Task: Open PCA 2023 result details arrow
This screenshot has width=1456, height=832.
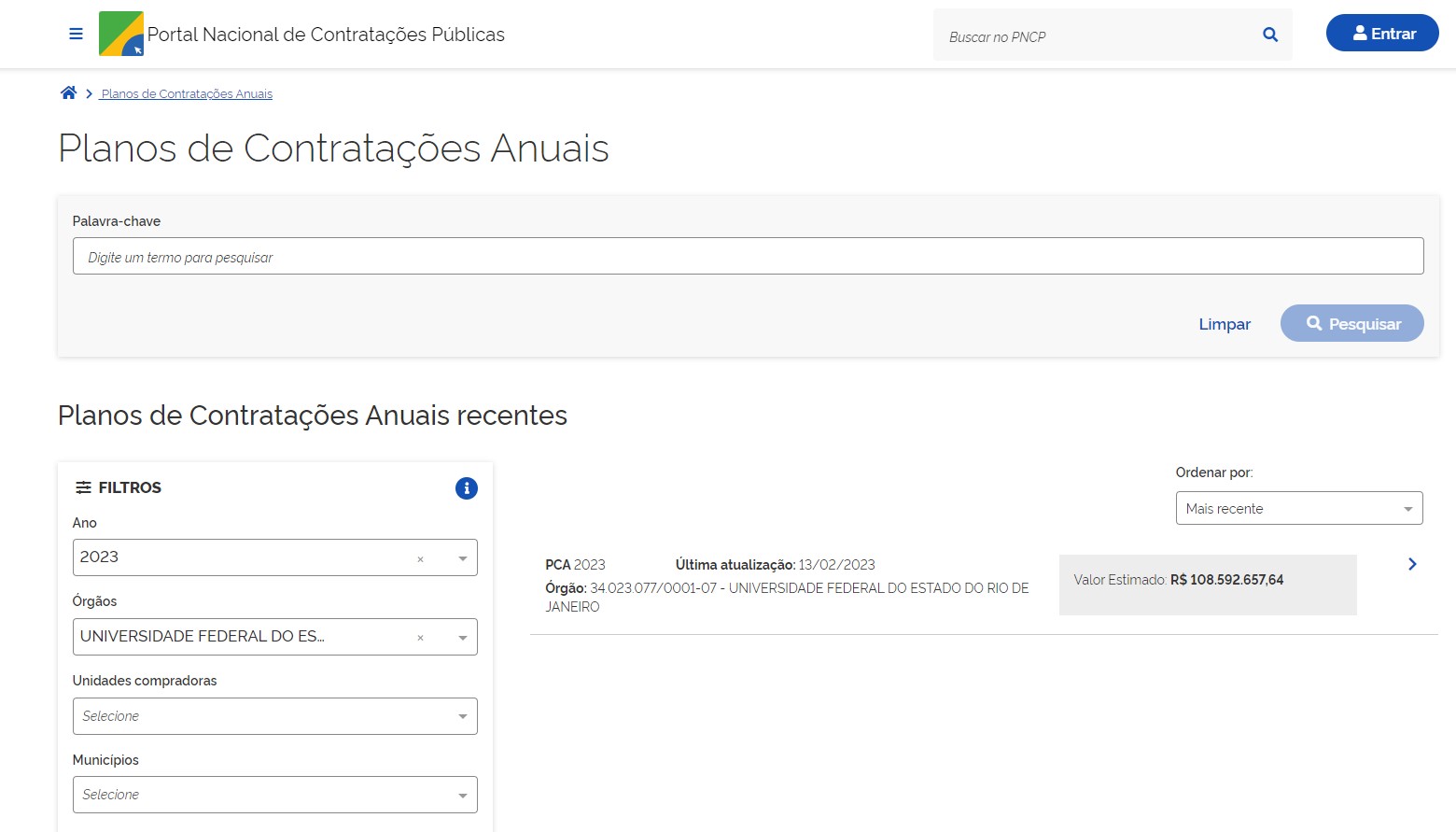Action: coord(1411,564)
